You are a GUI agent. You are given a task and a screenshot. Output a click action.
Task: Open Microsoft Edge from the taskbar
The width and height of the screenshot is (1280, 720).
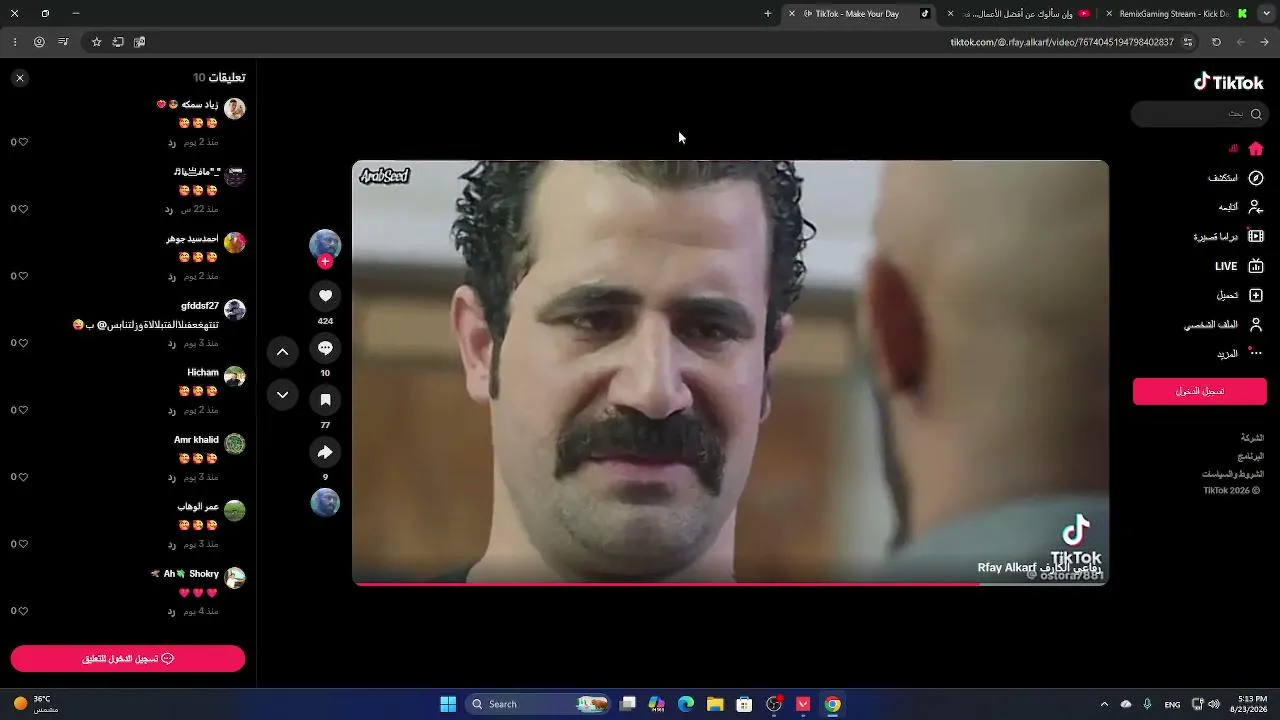(x=686, y=704)
